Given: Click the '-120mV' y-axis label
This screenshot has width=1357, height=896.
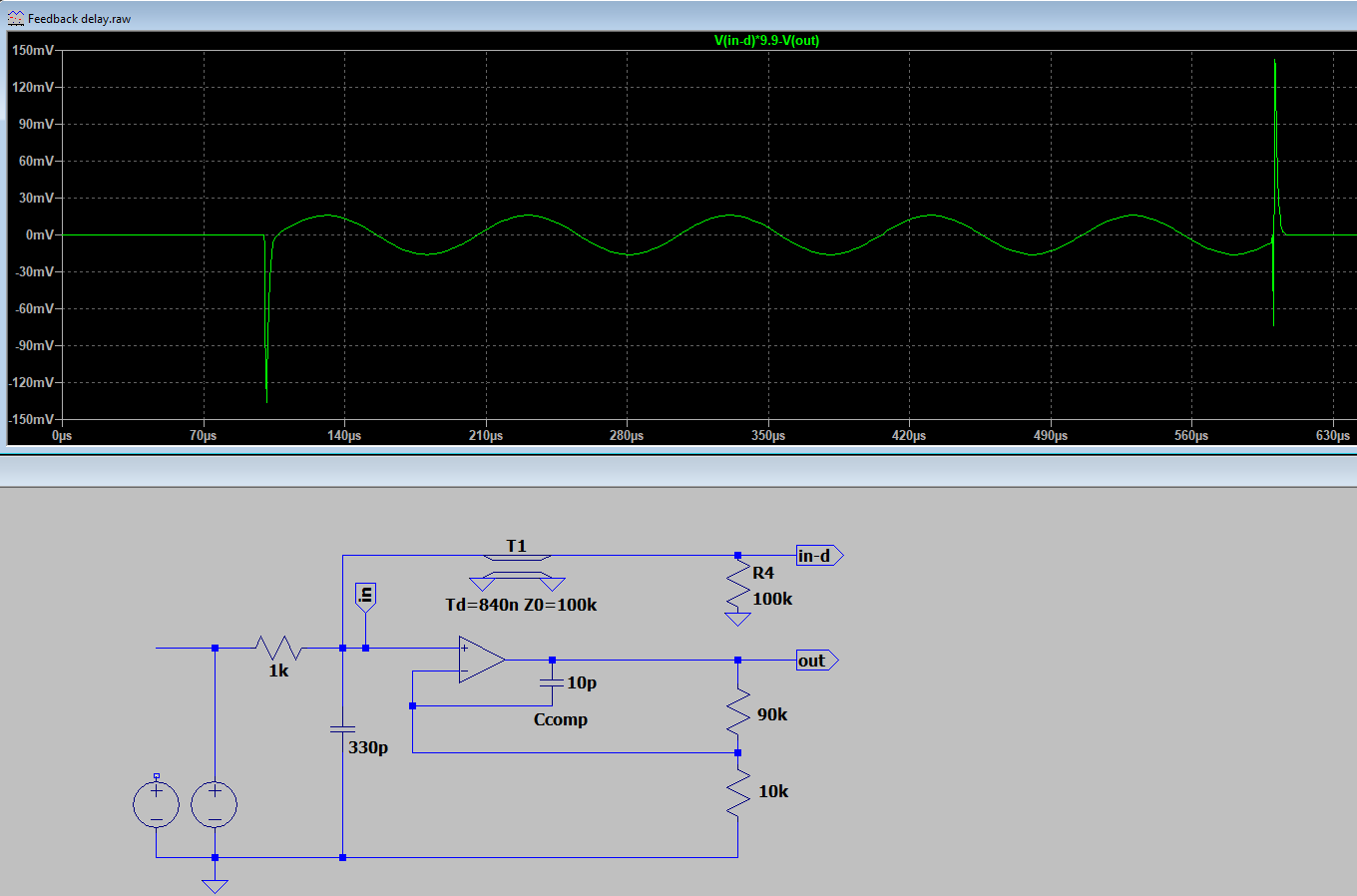Looking at the screenshot, I should click(32, 382).
